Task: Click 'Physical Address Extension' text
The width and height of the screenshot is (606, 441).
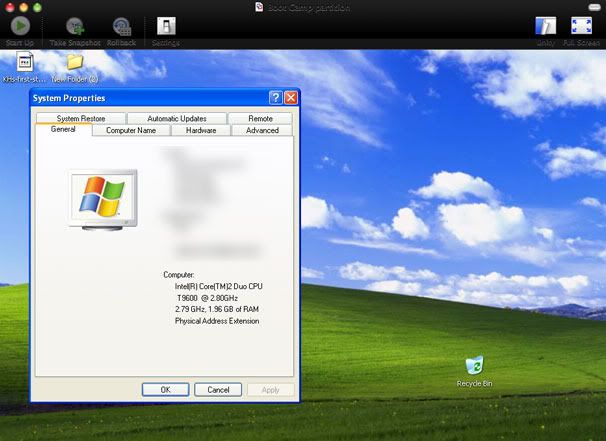Action: pyautogui.click(x=217, y=321)
